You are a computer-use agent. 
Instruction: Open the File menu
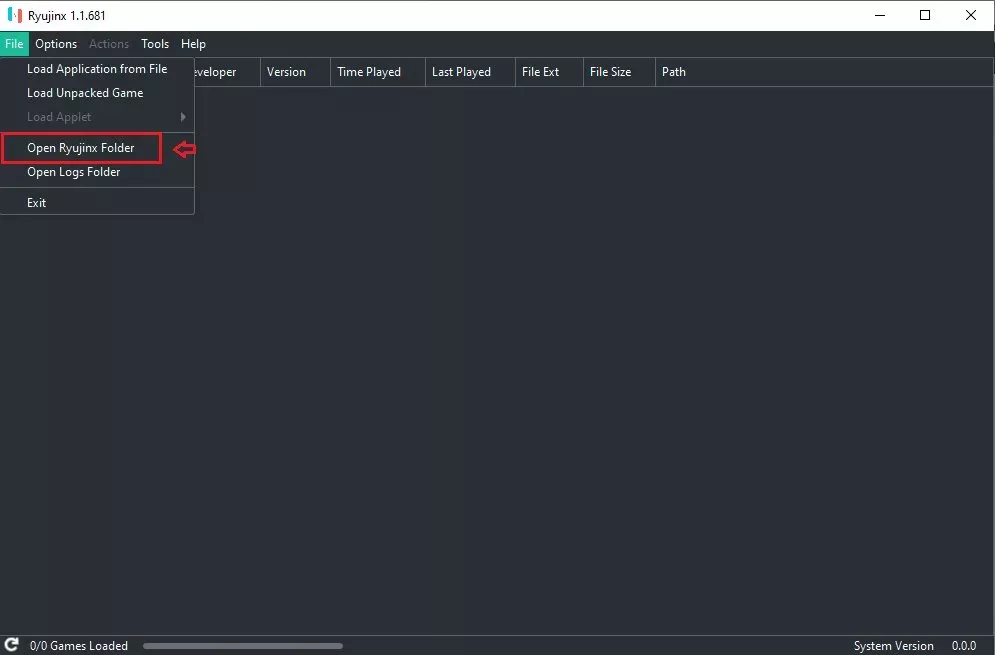tap(14, 44)
